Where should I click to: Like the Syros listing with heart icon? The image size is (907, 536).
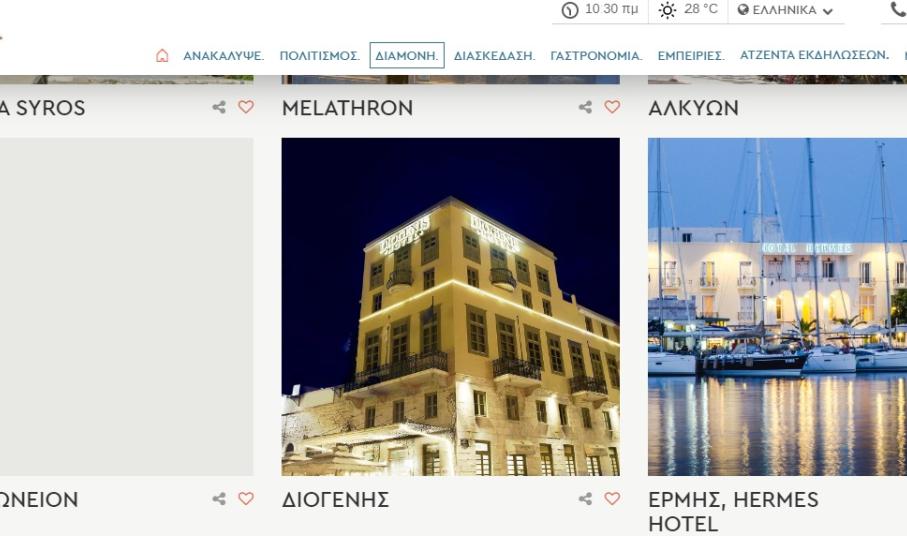coord(246,107)
